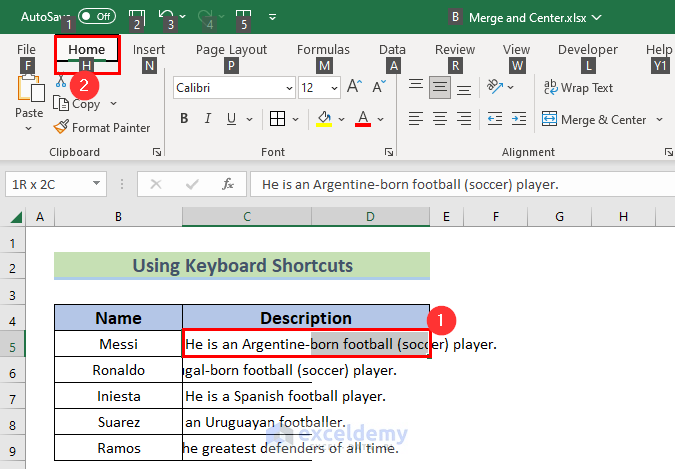Screen dimensions: 675x469
Task: Toggle Wrap Text
Action: coord(578,87)
